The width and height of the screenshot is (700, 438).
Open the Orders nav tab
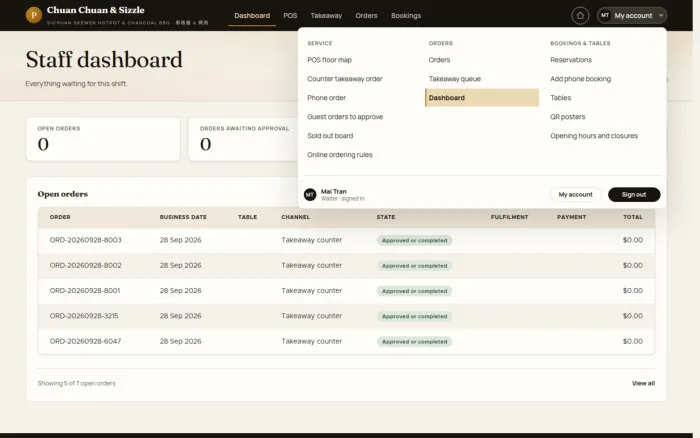point(366,16)
